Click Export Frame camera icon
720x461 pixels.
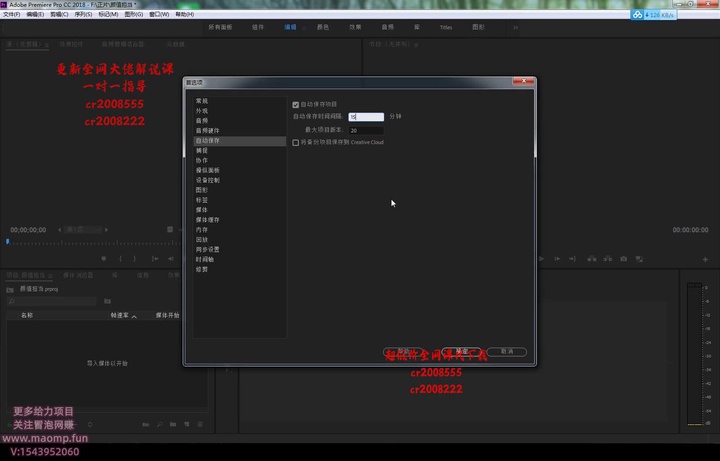click(x=624, y=259)
